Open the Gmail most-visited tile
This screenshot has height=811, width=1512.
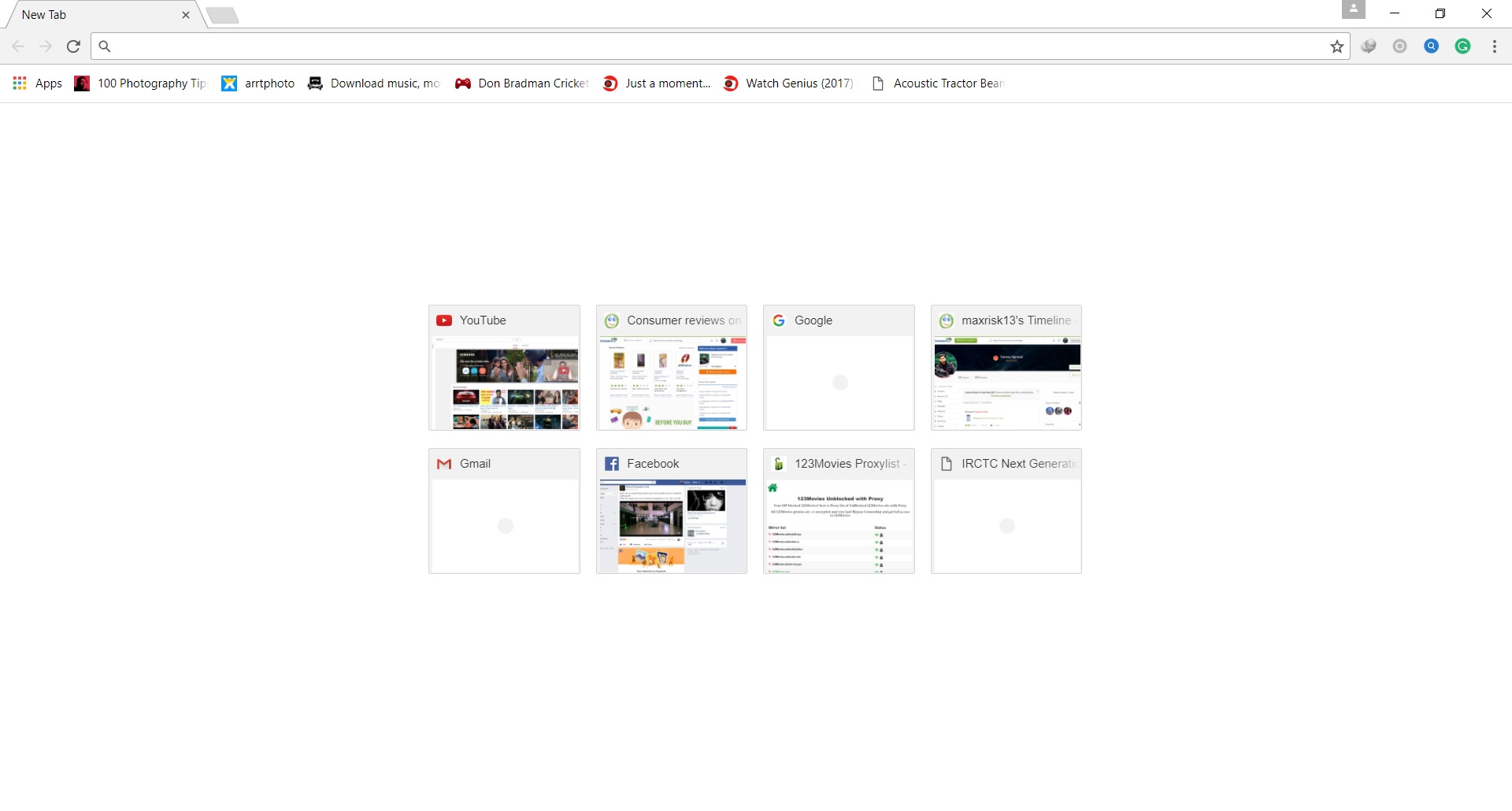(x=504, y=511)
